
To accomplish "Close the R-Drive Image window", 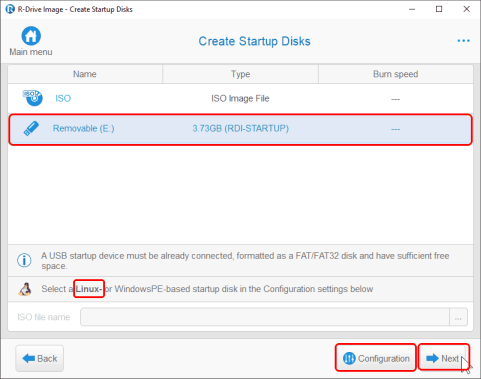I will tap(467, 9).
